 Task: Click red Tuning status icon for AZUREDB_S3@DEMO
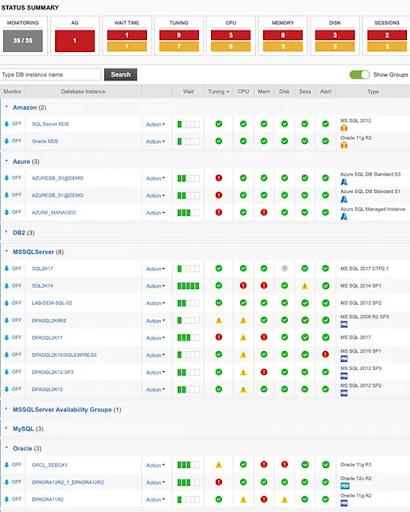tap(219, 178)
